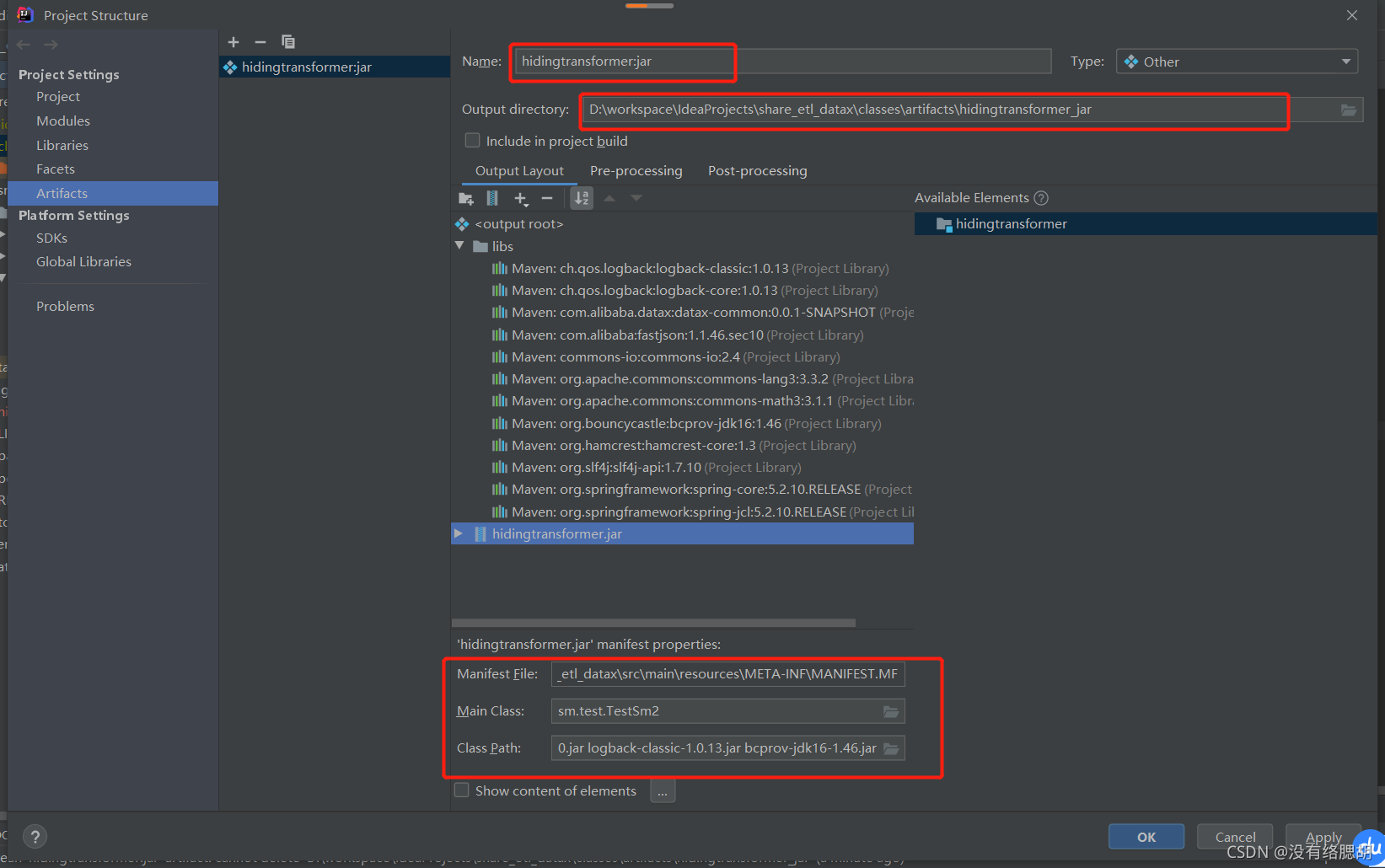Navigate back with left arrow
The image size is (1385, 868).
pyautogui.click(x=24, y=45)
